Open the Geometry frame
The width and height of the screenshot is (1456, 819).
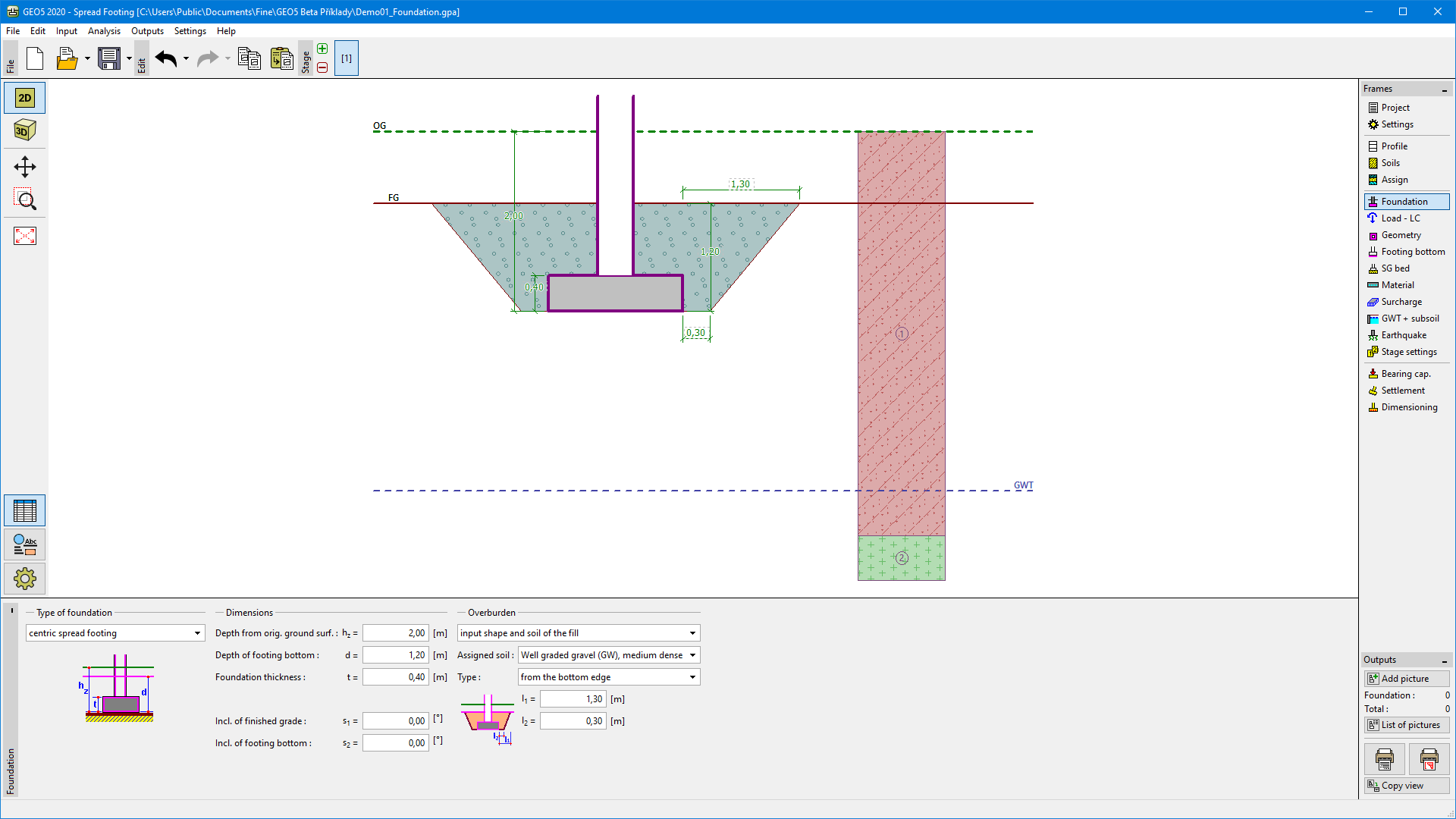pyautogui.click(x=1407, y=235)
